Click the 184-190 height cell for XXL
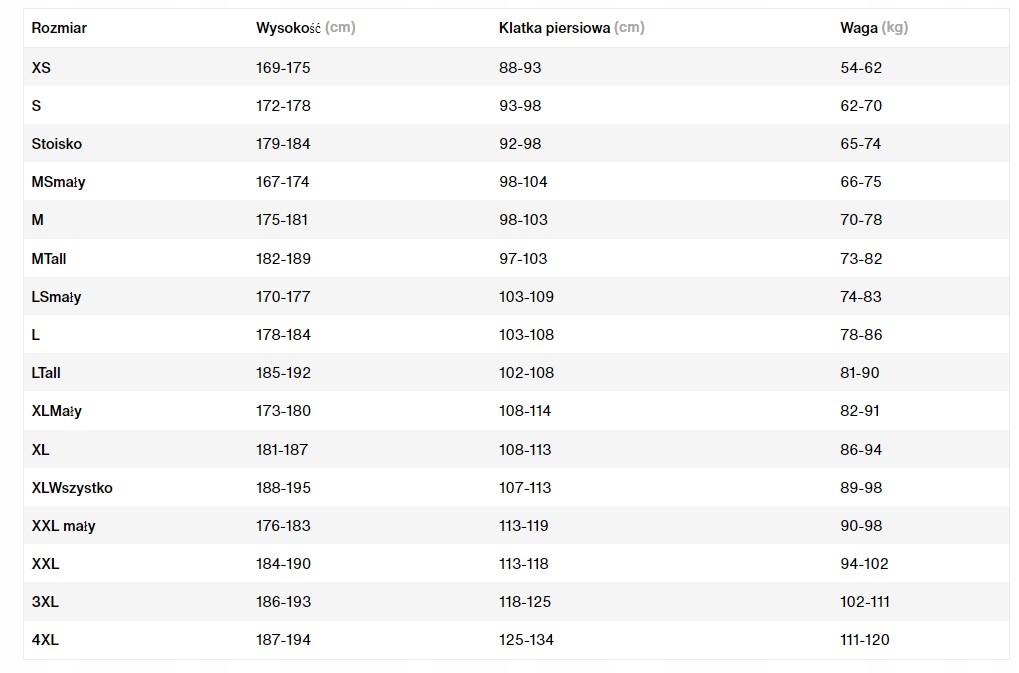1019x673 pixels. coord(283,564)
